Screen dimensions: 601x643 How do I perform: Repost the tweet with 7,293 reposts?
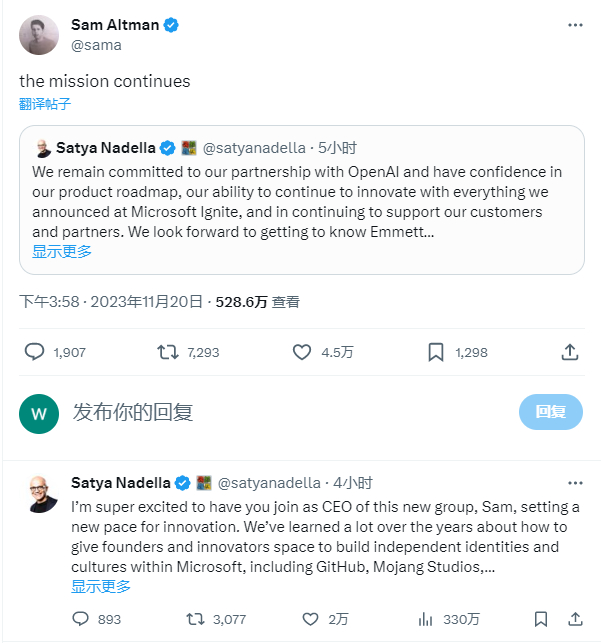(168, 352)
